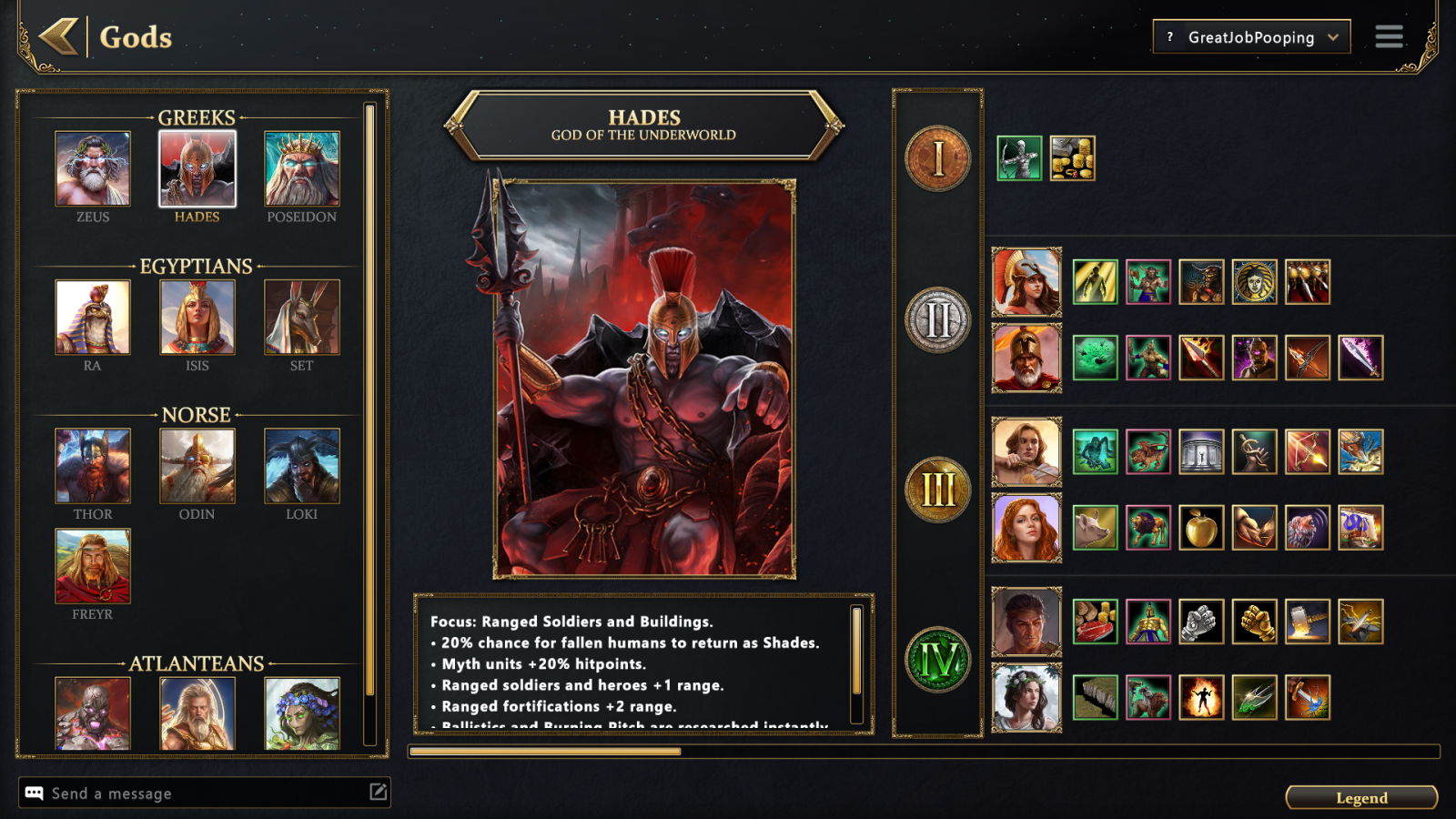Expand the GreatJobPooping profile dropdown
The height and width of the screenshot is (819, 1456).
1251,37
